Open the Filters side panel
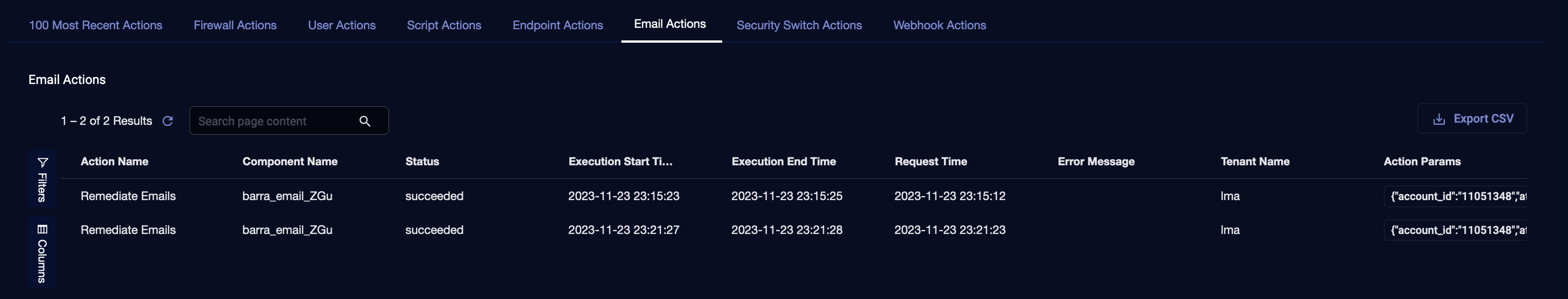 [42, 179]
